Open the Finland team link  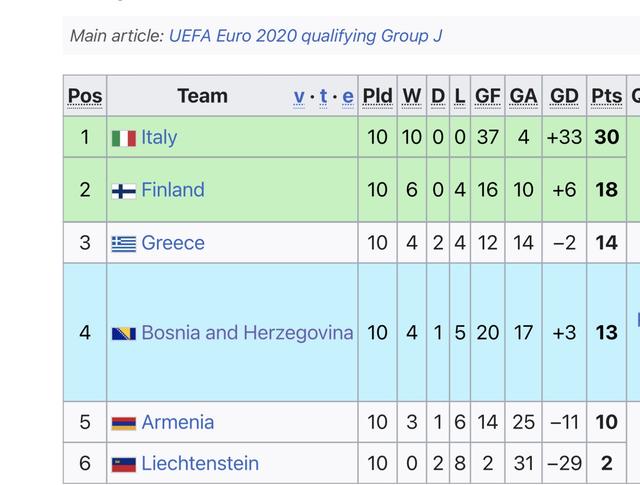pyautogui.click(x=173, y=190)
